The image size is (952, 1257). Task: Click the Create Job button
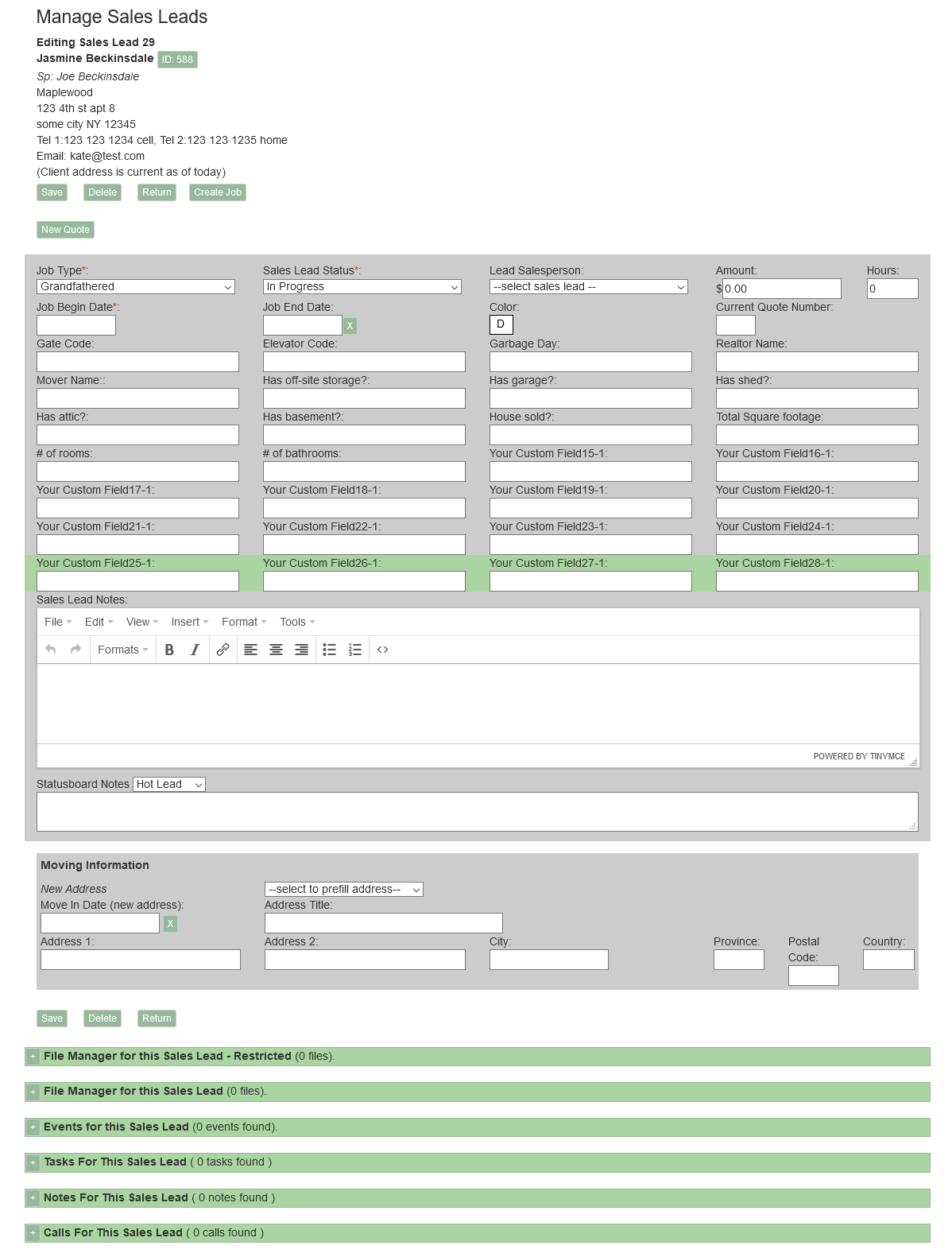pos(218,192)
